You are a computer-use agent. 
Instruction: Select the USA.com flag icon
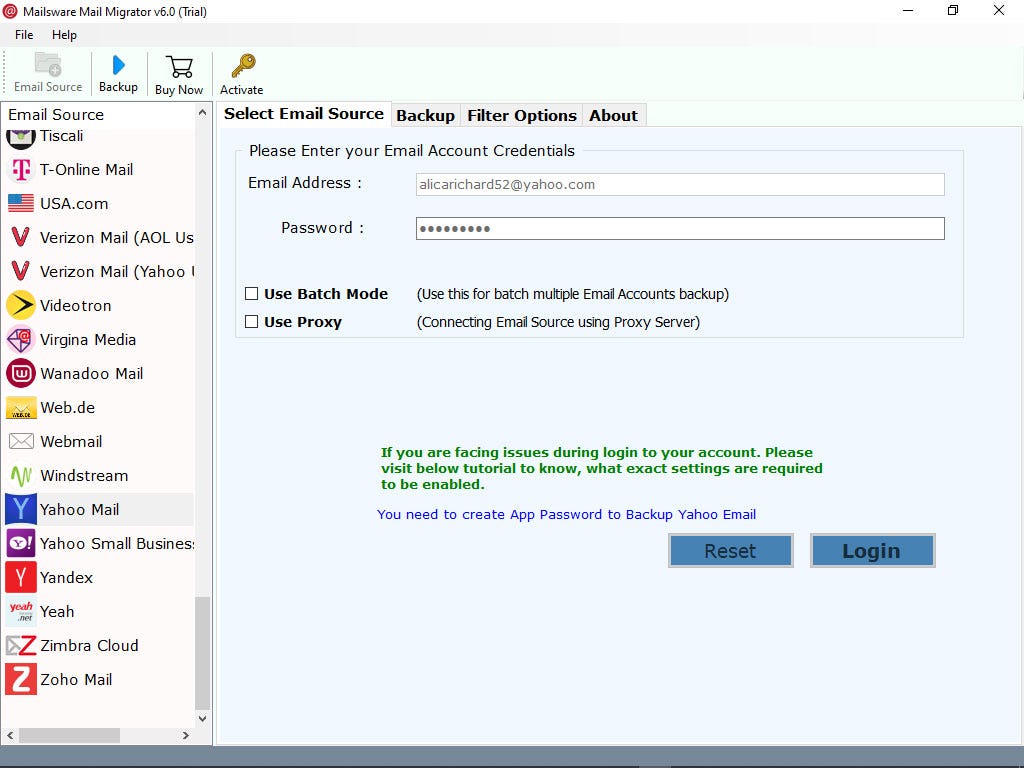pyautogui.click(x=21, y=204)
